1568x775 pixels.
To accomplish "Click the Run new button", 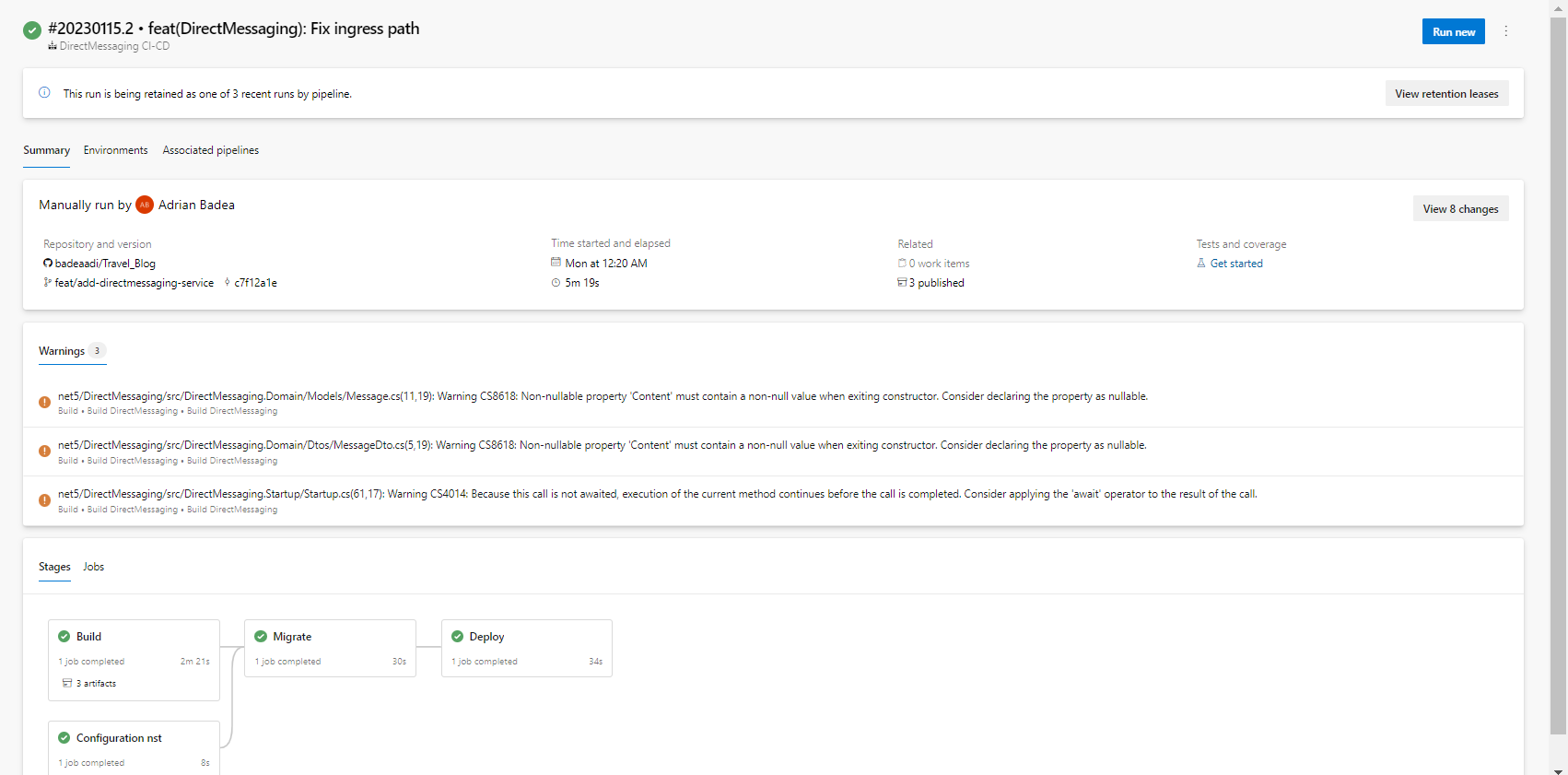I will [x=1454, y=31].
